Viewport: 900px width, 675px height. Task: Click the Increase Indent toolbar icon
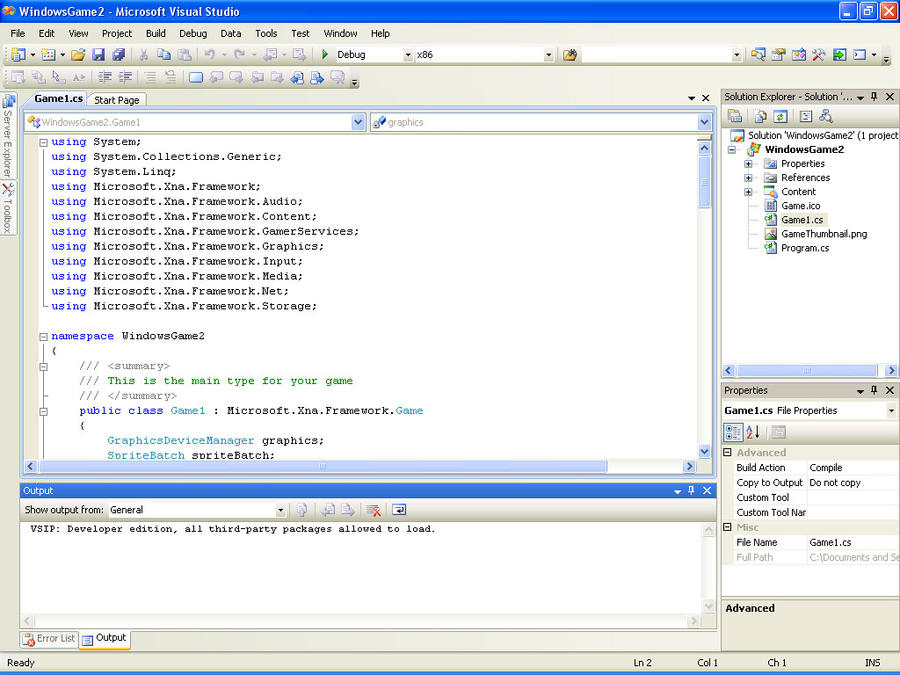point(125,77)
